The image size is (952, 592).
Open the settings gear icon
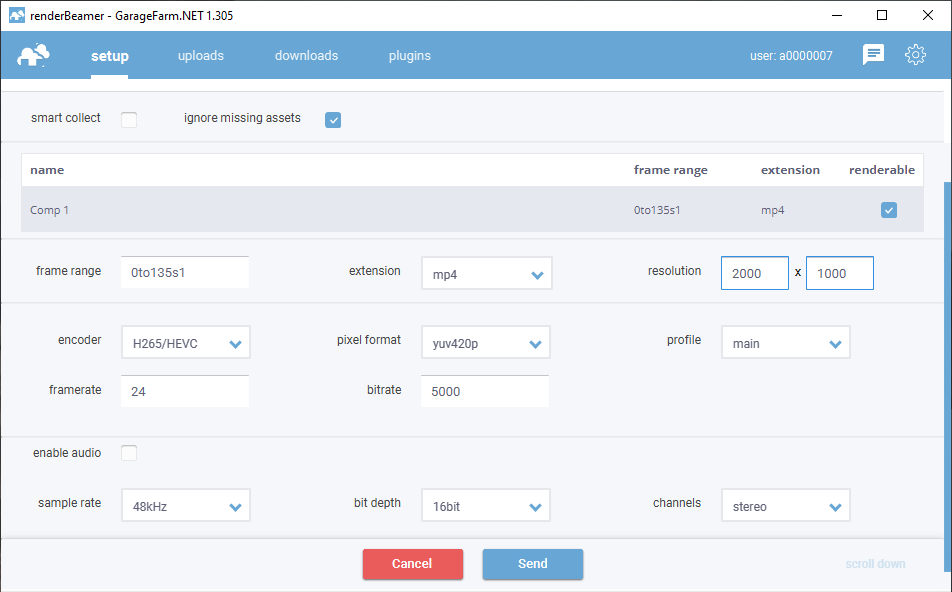[915, 55]
